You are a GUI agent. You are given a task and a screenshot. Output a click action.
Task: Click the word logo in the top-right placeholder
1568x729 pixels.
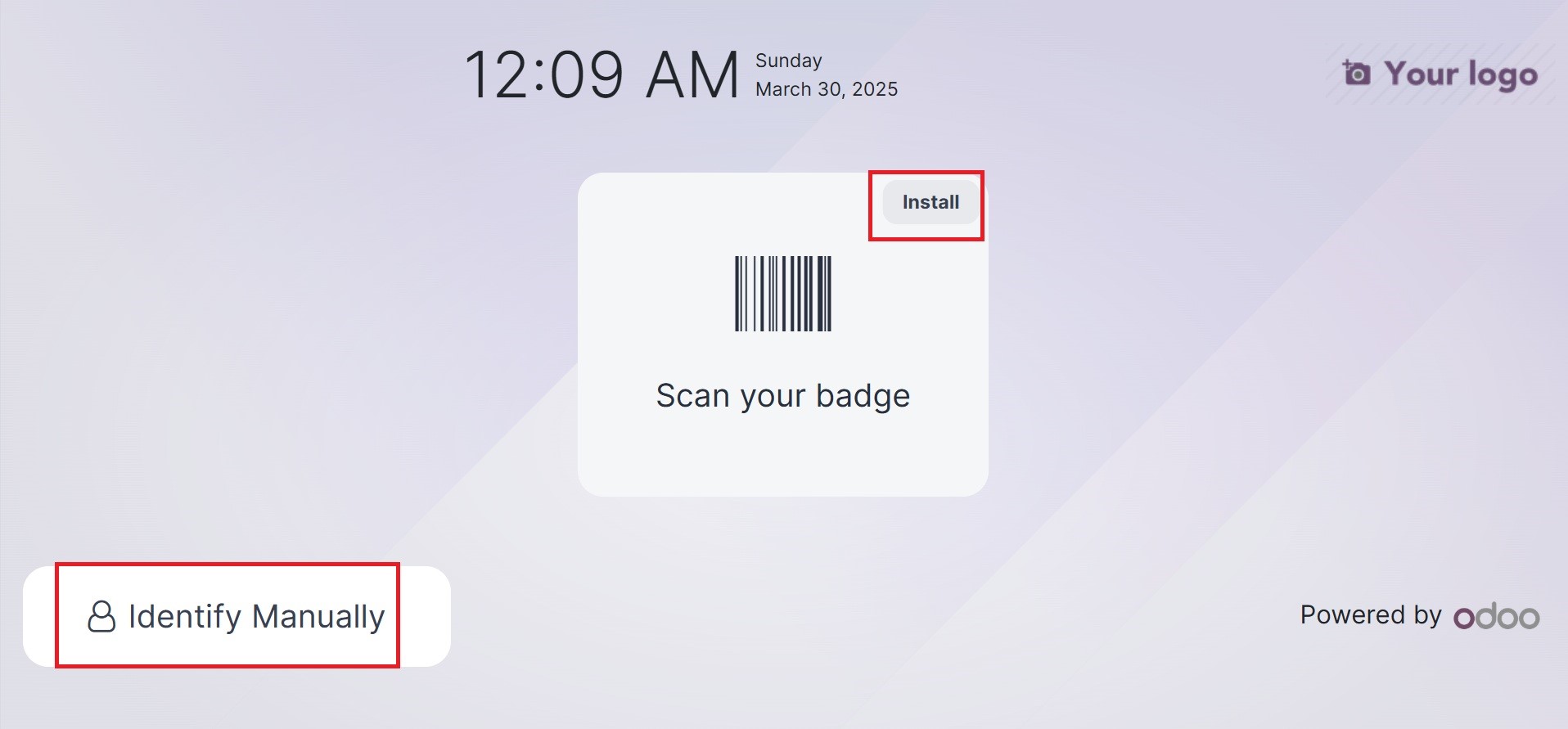click(x=1503, y=75)
